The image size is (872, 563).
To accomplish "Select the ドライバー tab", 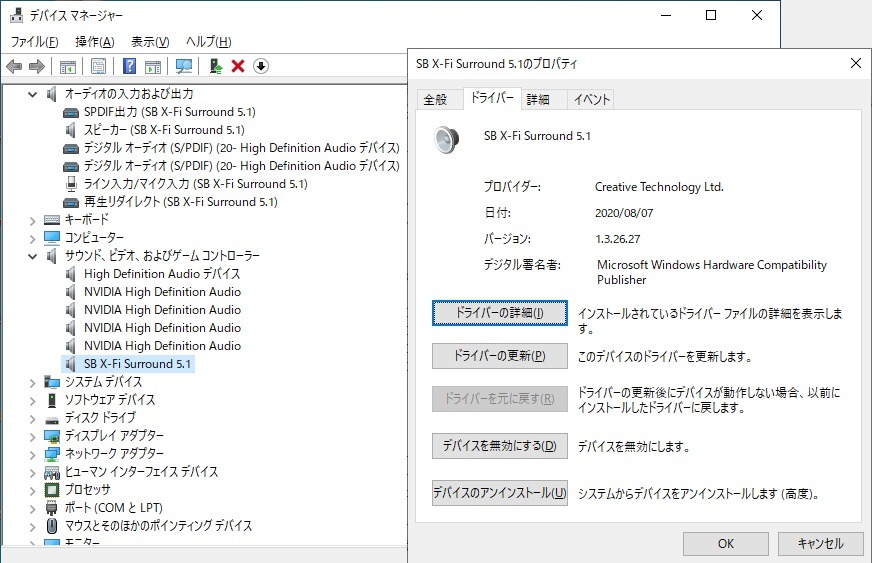I will 492,98.
